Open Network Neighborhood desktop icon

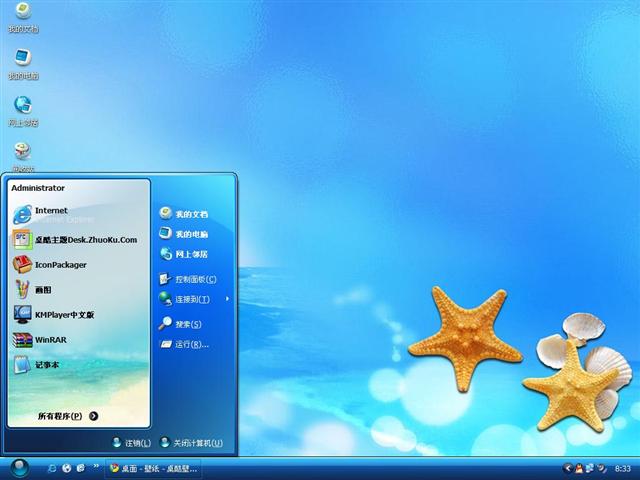tap(23, 111)
